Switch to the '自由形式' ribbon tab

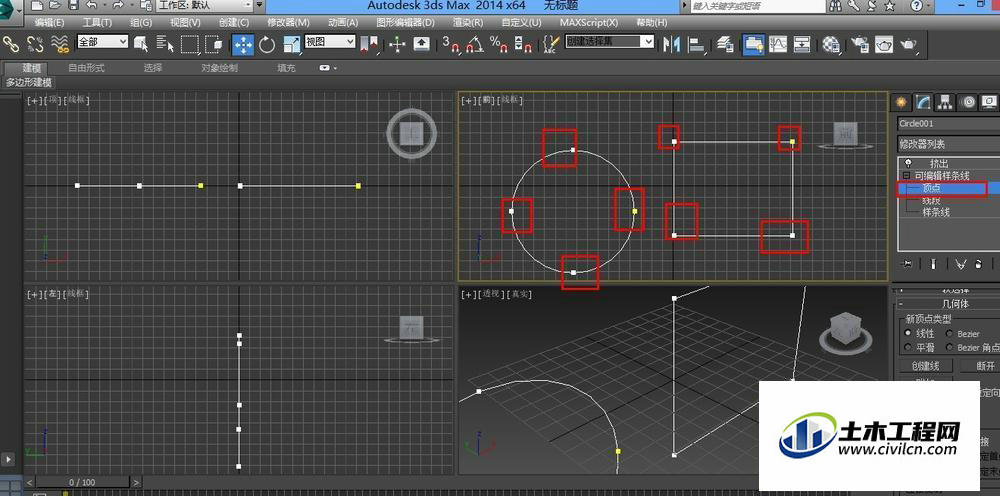(86, 68)
